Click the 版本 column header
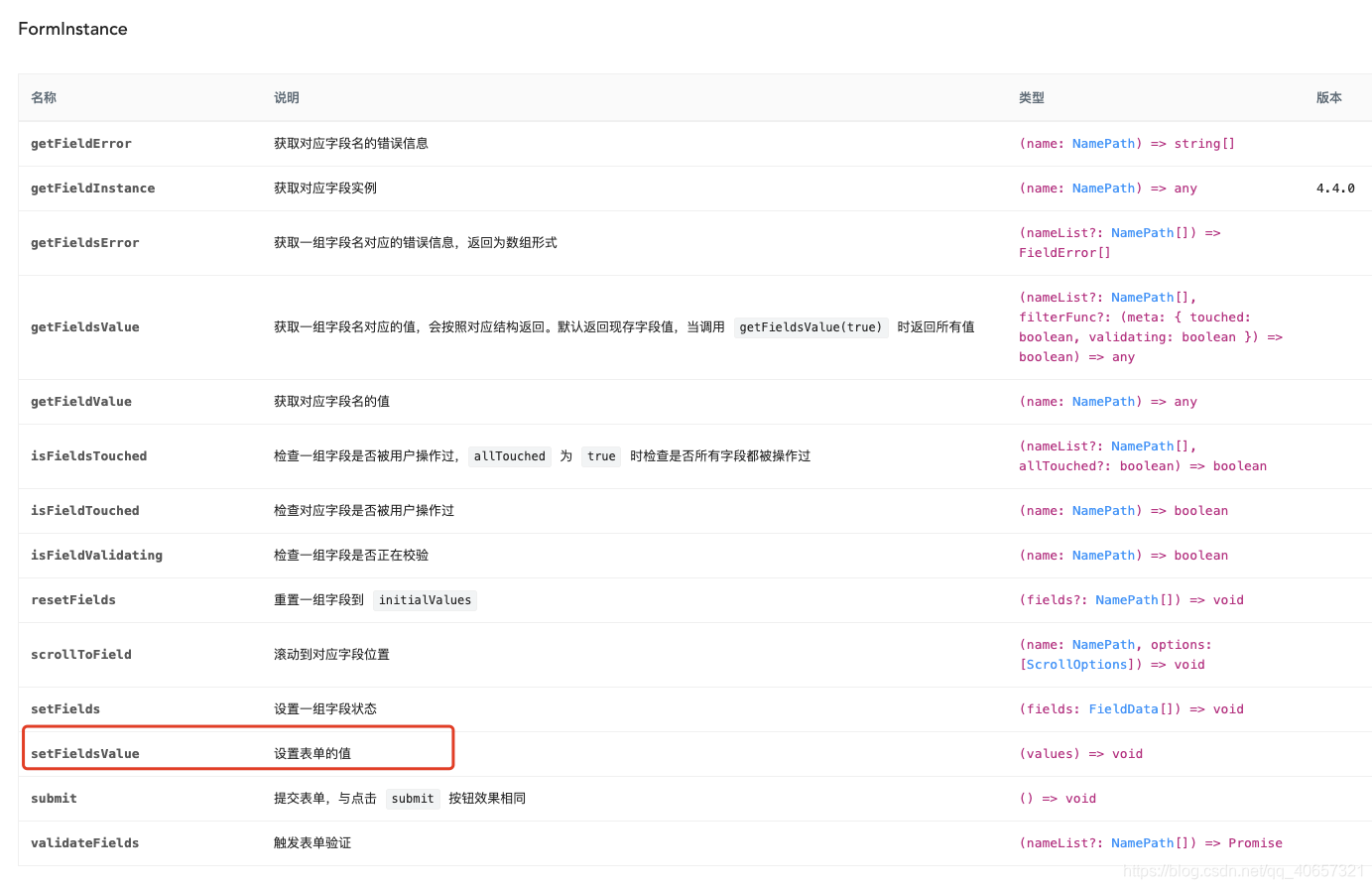 tap(1329, 97)
